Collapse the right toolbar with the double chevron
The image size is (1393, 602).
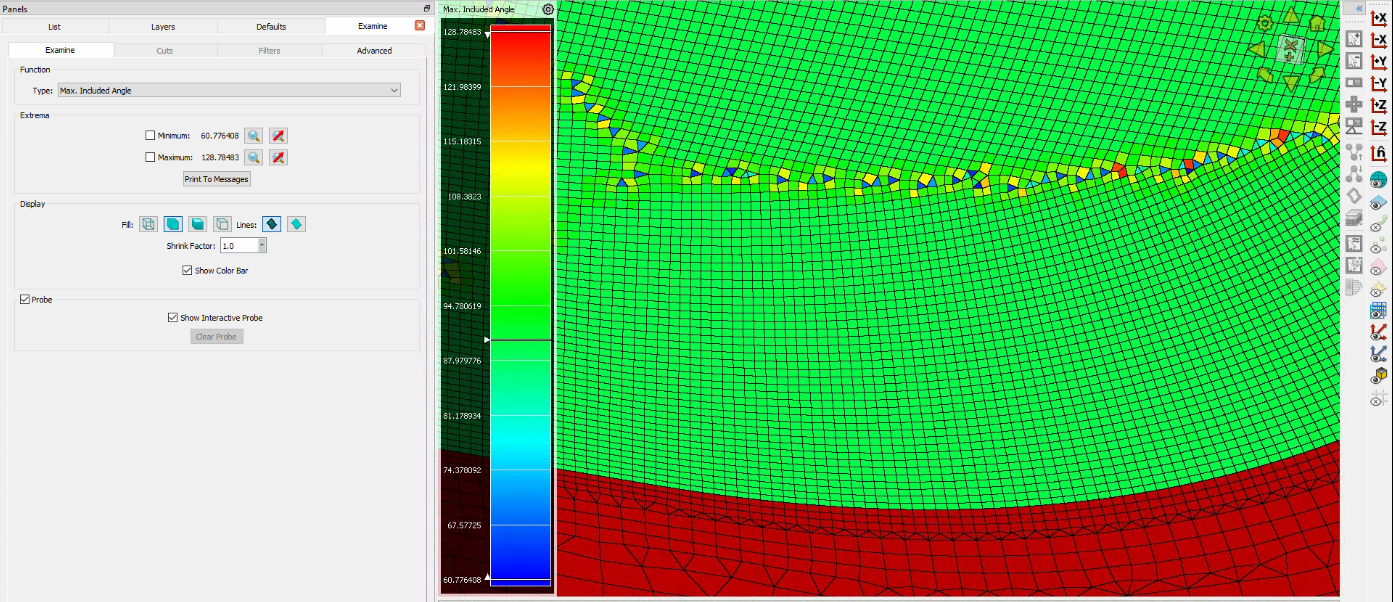(x=1359, y=8)
